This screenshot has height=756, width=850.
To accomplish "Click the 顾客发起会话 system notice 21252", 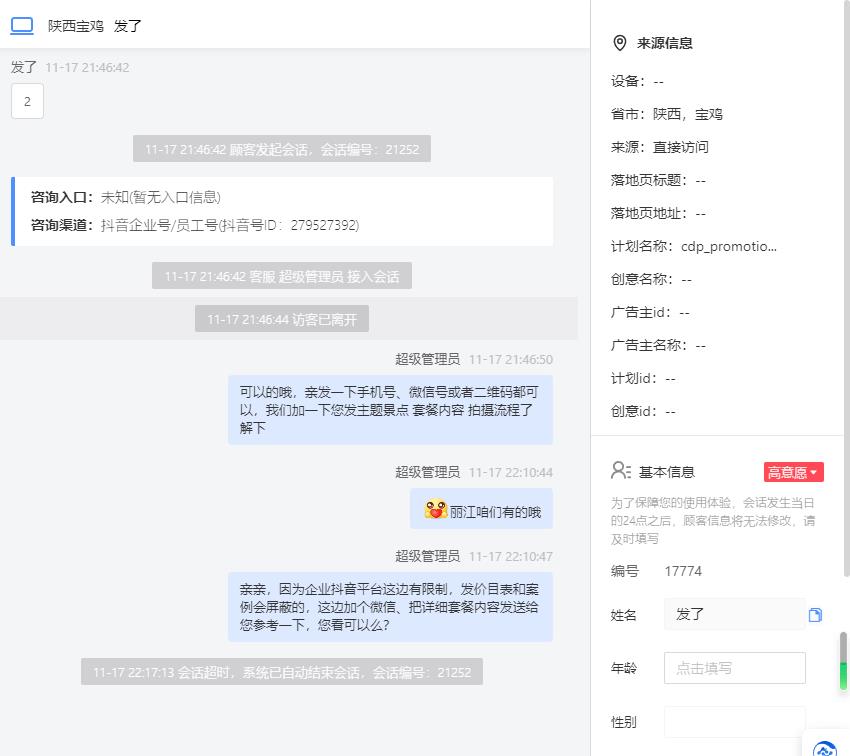I will pyautogui.click(x=282, y=149).
